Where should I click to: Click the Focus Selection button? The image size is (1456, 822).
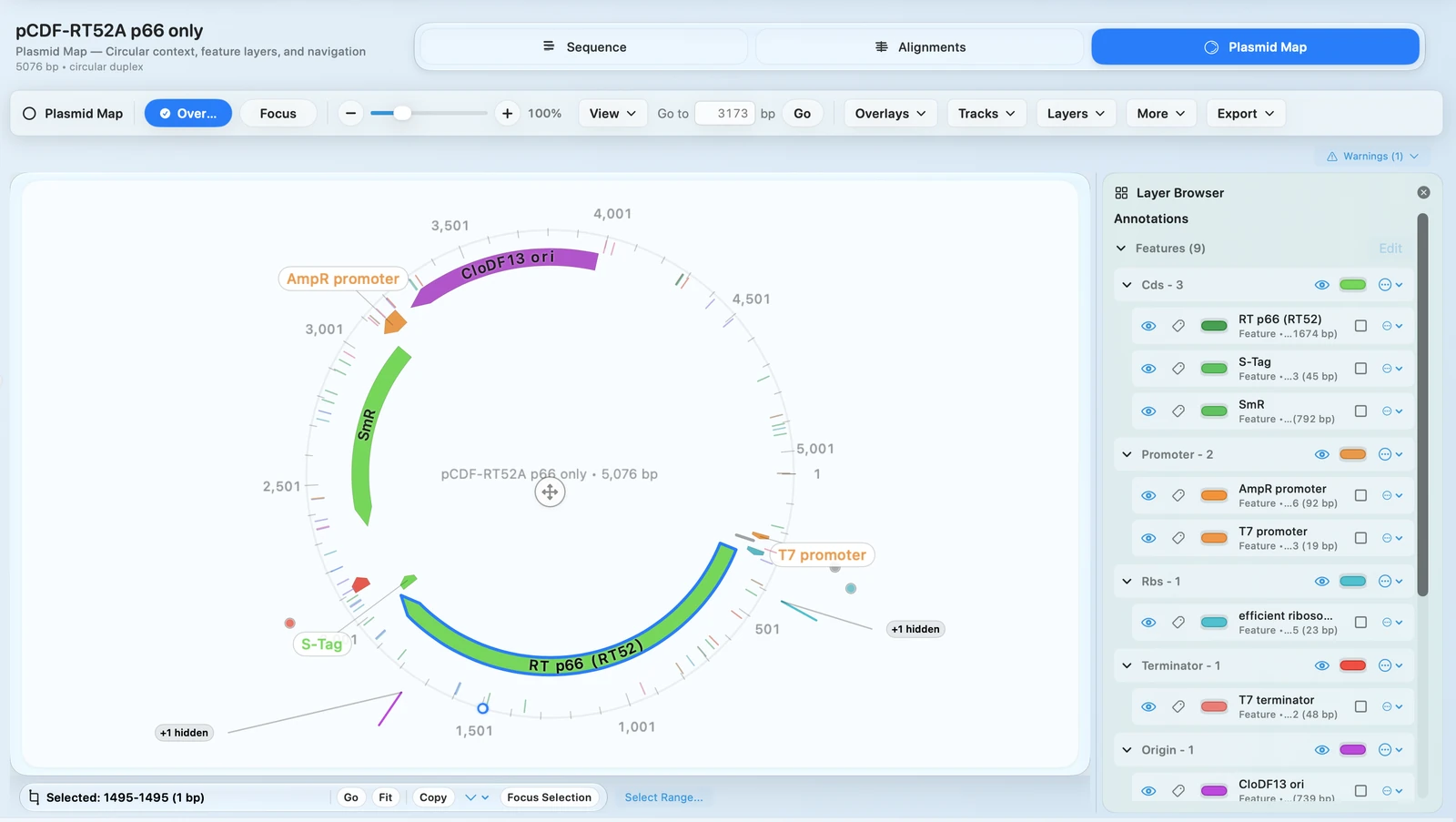550,797
